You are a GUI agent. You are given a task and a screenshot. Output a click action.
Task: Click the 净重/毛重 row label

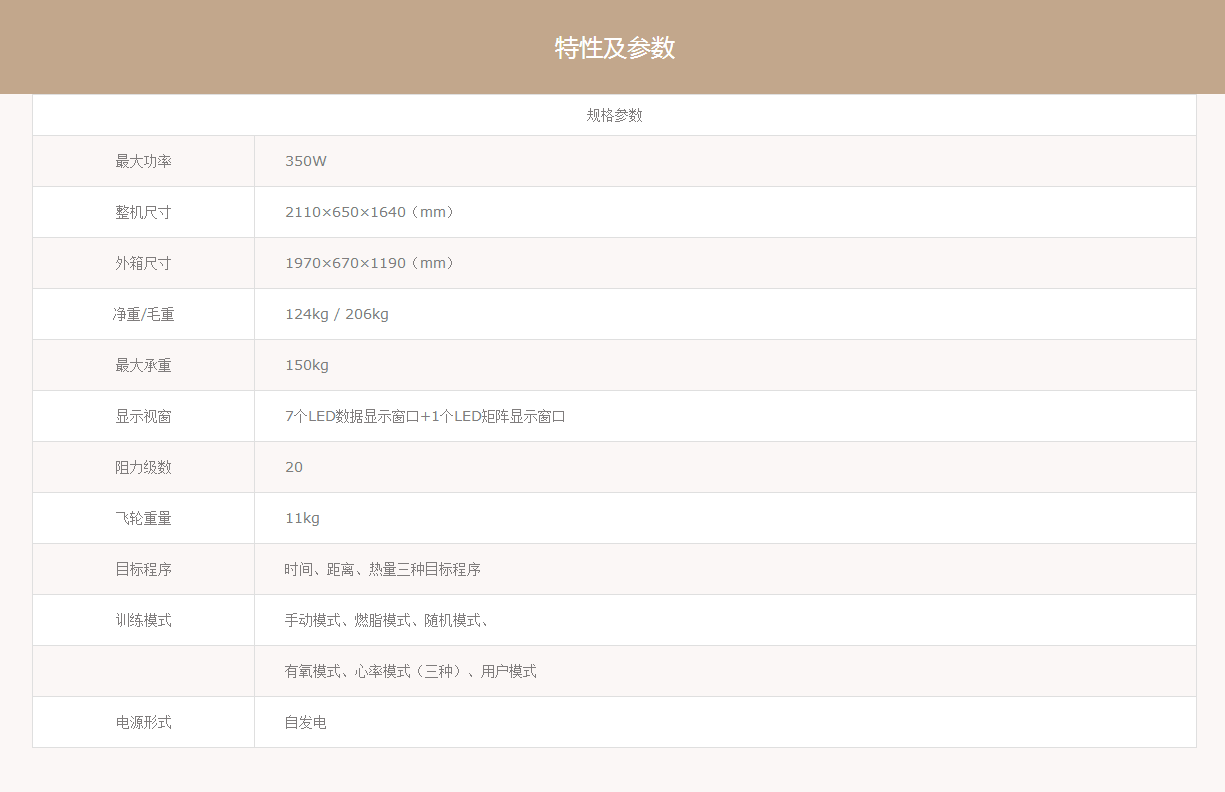(x=143, y=314)
